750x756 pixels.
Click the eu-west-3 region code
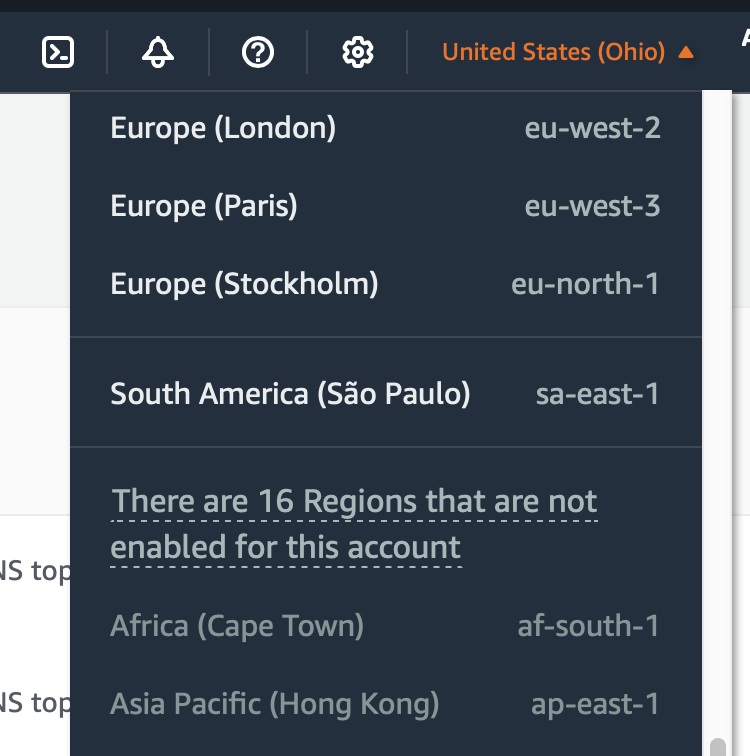592,206
